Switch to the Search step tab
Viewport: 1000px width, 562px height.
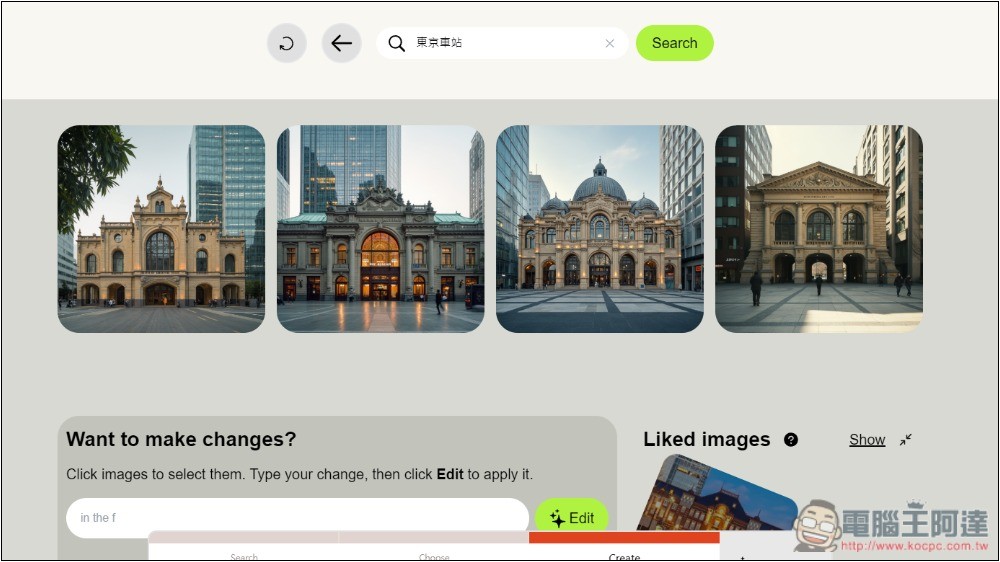[x=244, y=555]
